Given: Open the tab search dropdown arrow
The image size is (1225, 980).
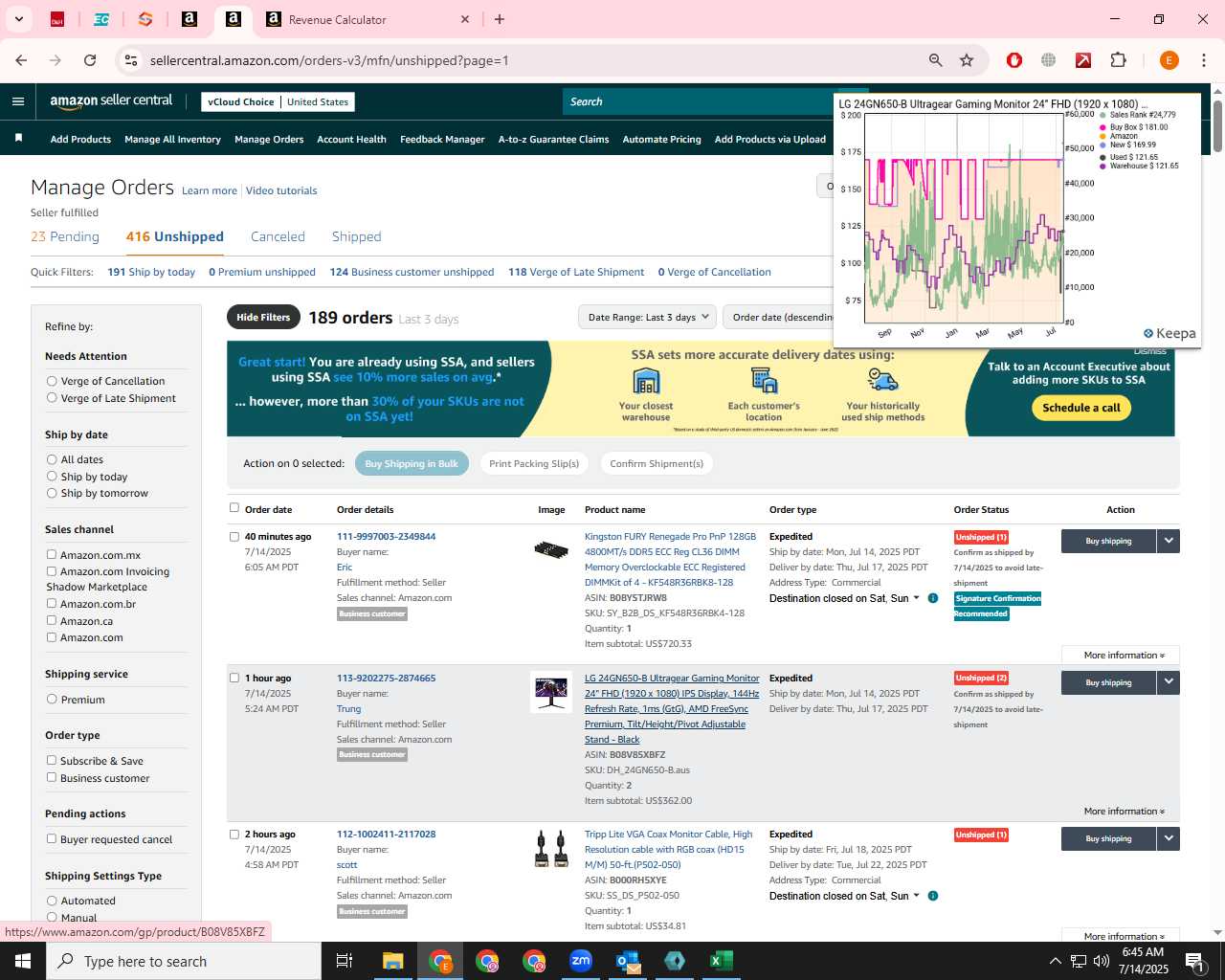Looking at the screenshot, I should pyautogui.click(x=18, y=19).
